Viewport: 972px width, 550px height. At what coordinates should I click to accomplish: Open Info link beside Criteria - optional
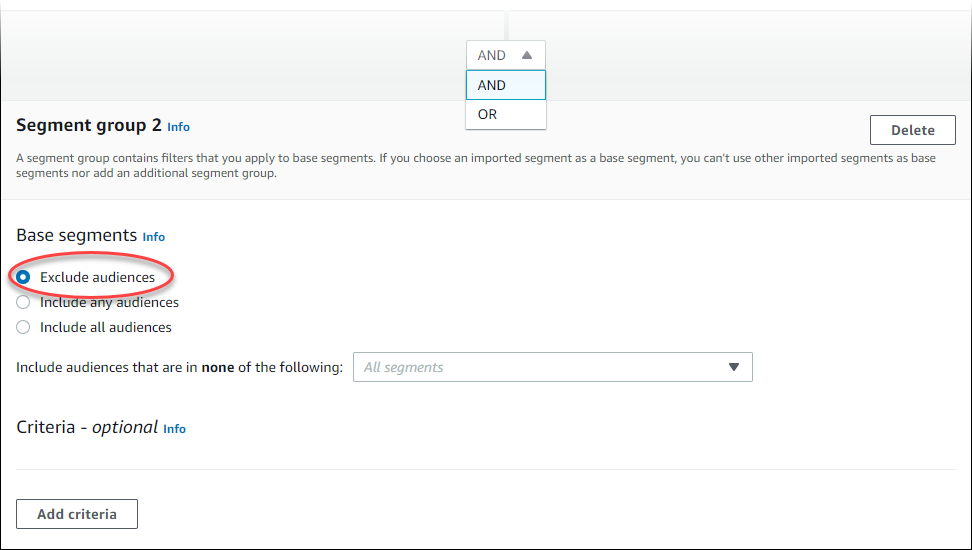[x=174, y=428]
